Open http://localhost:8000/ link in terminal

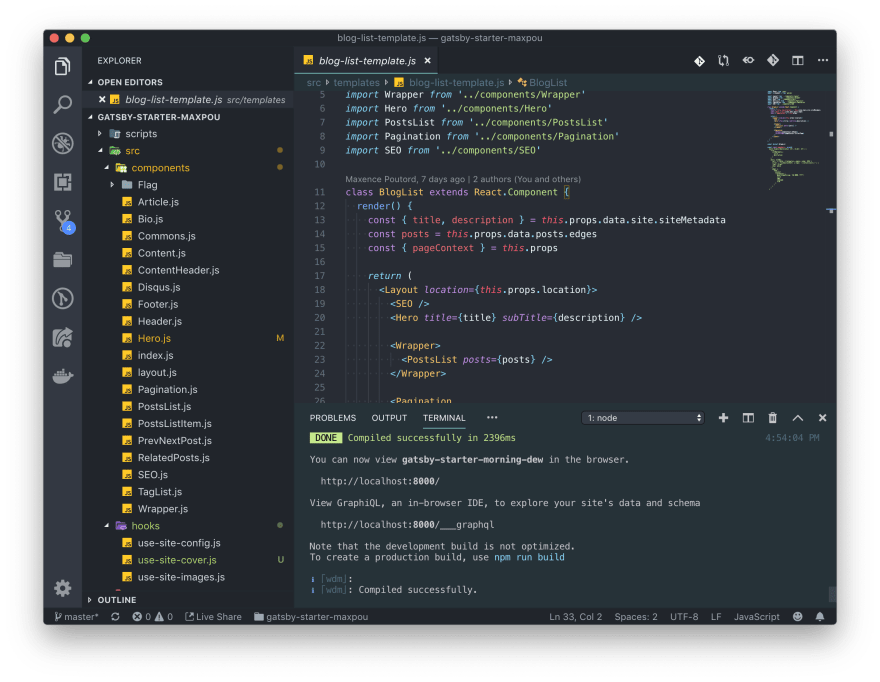point(380,481)
